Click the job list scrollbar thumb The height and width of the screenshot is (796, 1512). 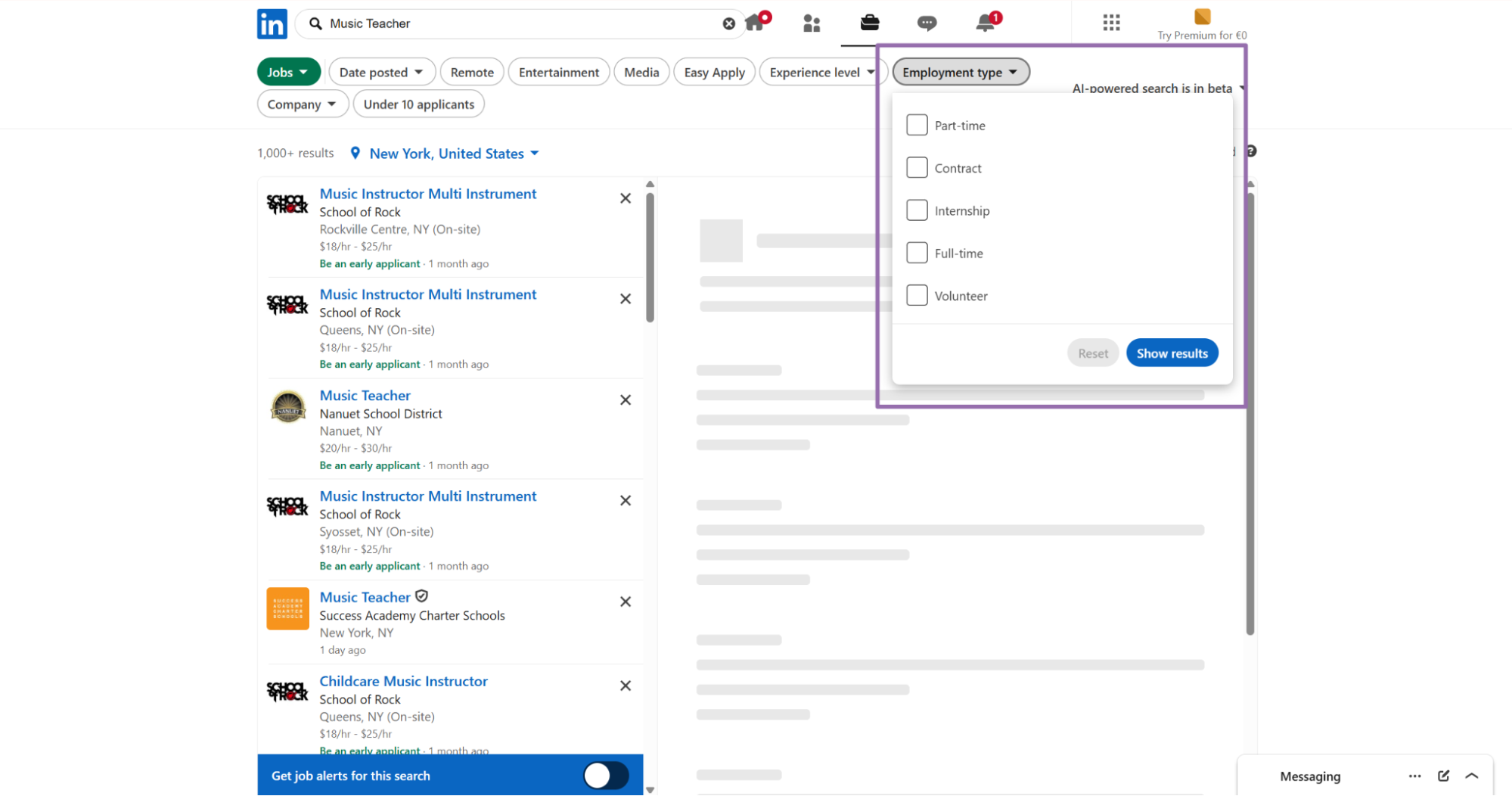click(x=650, y=257)
